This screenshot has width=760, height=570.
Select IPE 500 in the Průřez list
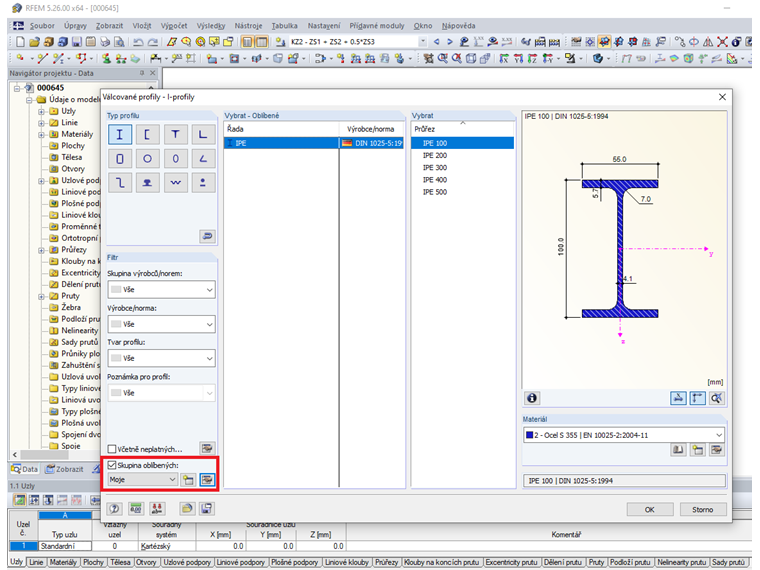(x=462, y=192)
